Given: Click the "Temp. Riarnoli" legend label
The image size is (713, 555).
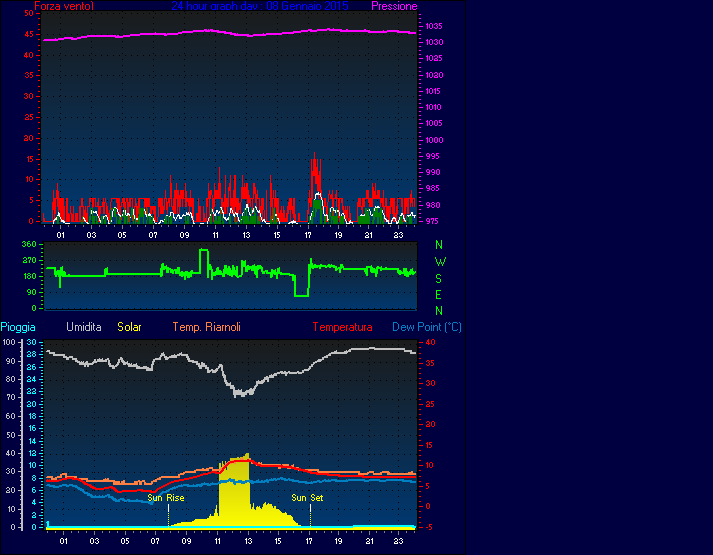Looking at the screenshot, I should (x=206, y=327).
